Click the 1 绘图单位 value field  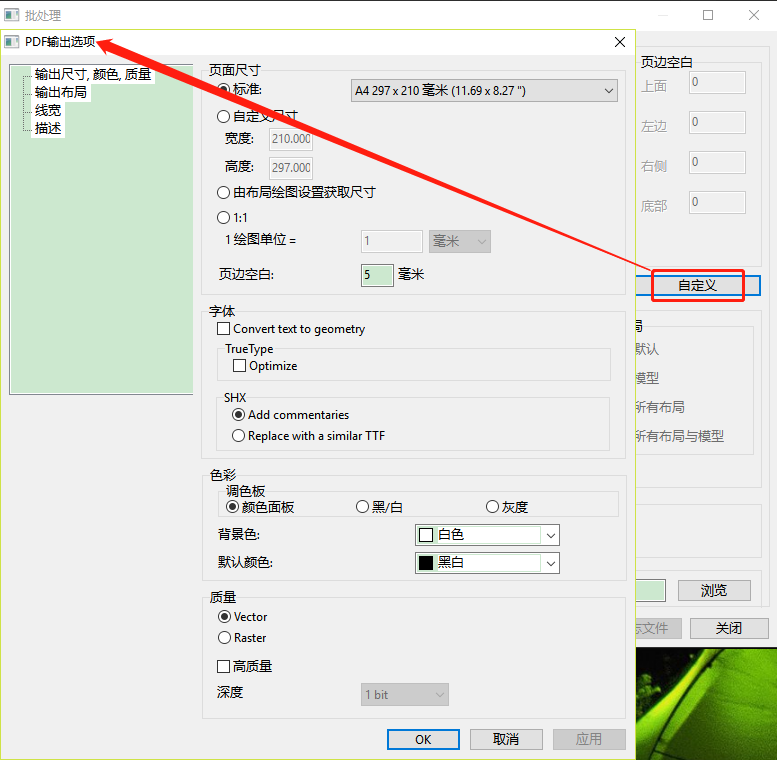(x=391, y=241)
